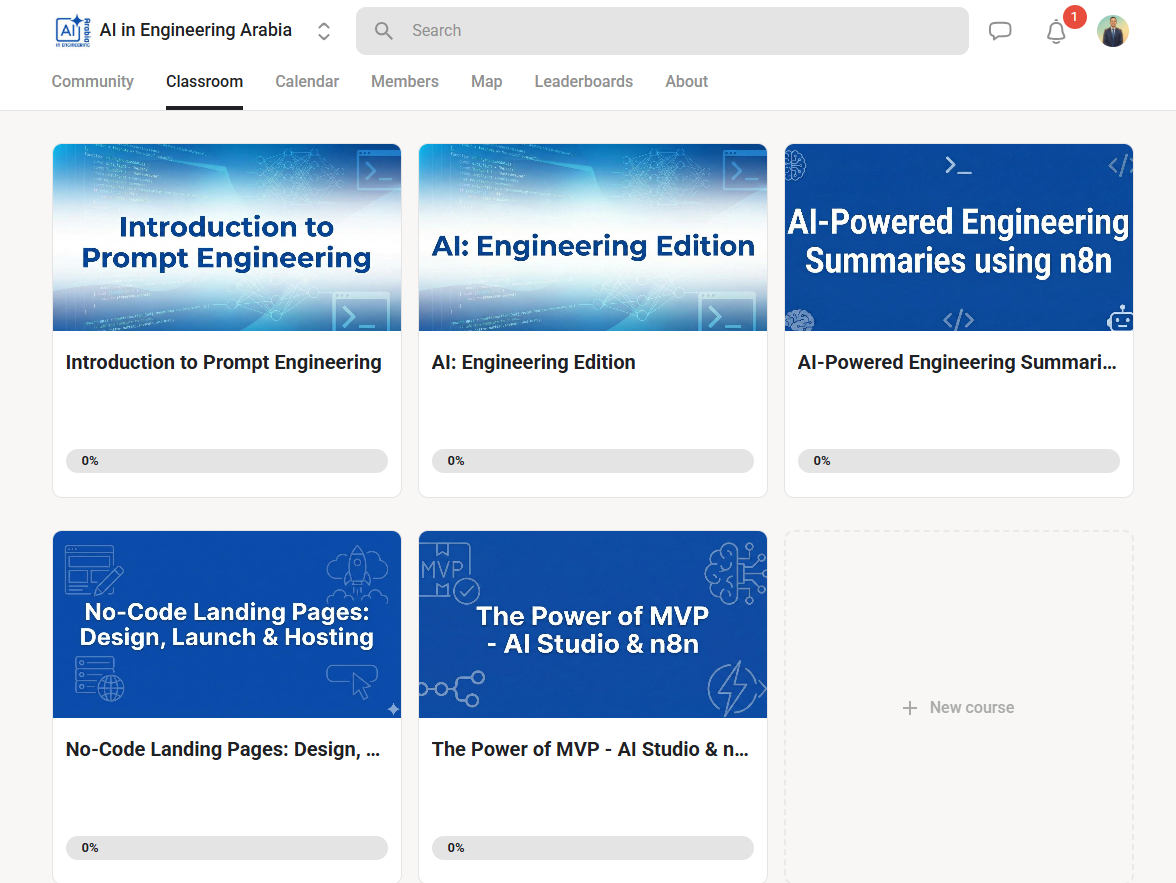Open the AI: Engineering Edition course title
Image resolution: width=1176 pixels, height=883 pixels.
[533, 363]
